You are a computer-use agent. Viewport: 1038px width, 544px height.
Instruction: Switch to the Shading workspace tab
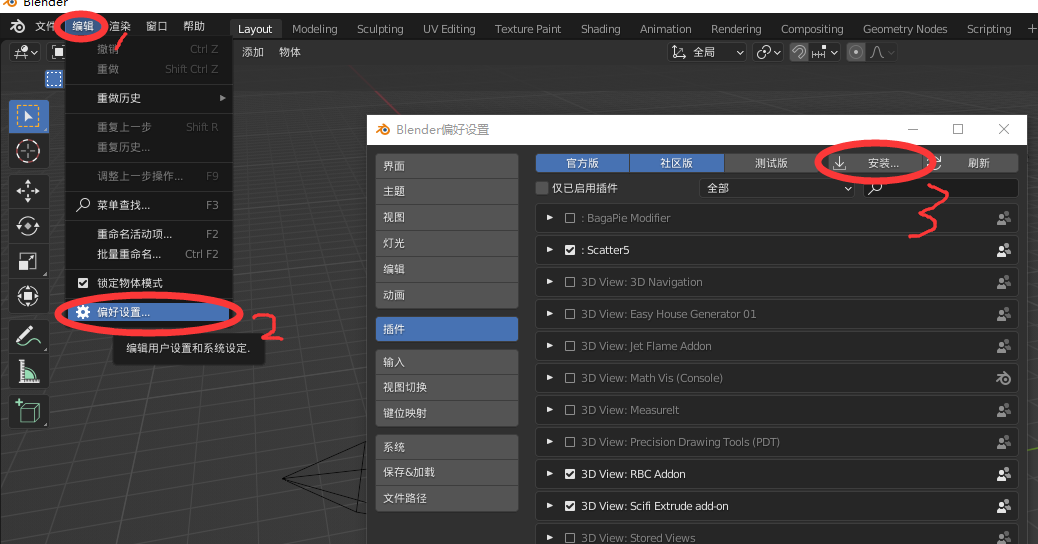pyautogui.click(x=600, y=29)
